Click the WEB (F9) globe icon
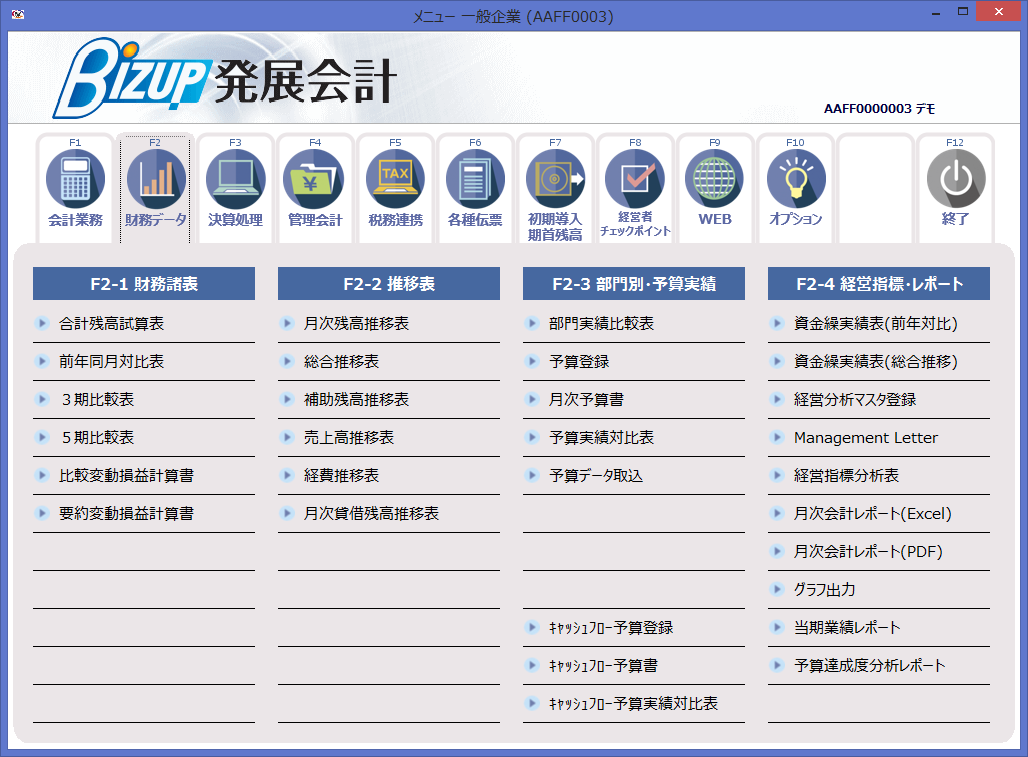1028x757 pixels. (x=715, y=187)
